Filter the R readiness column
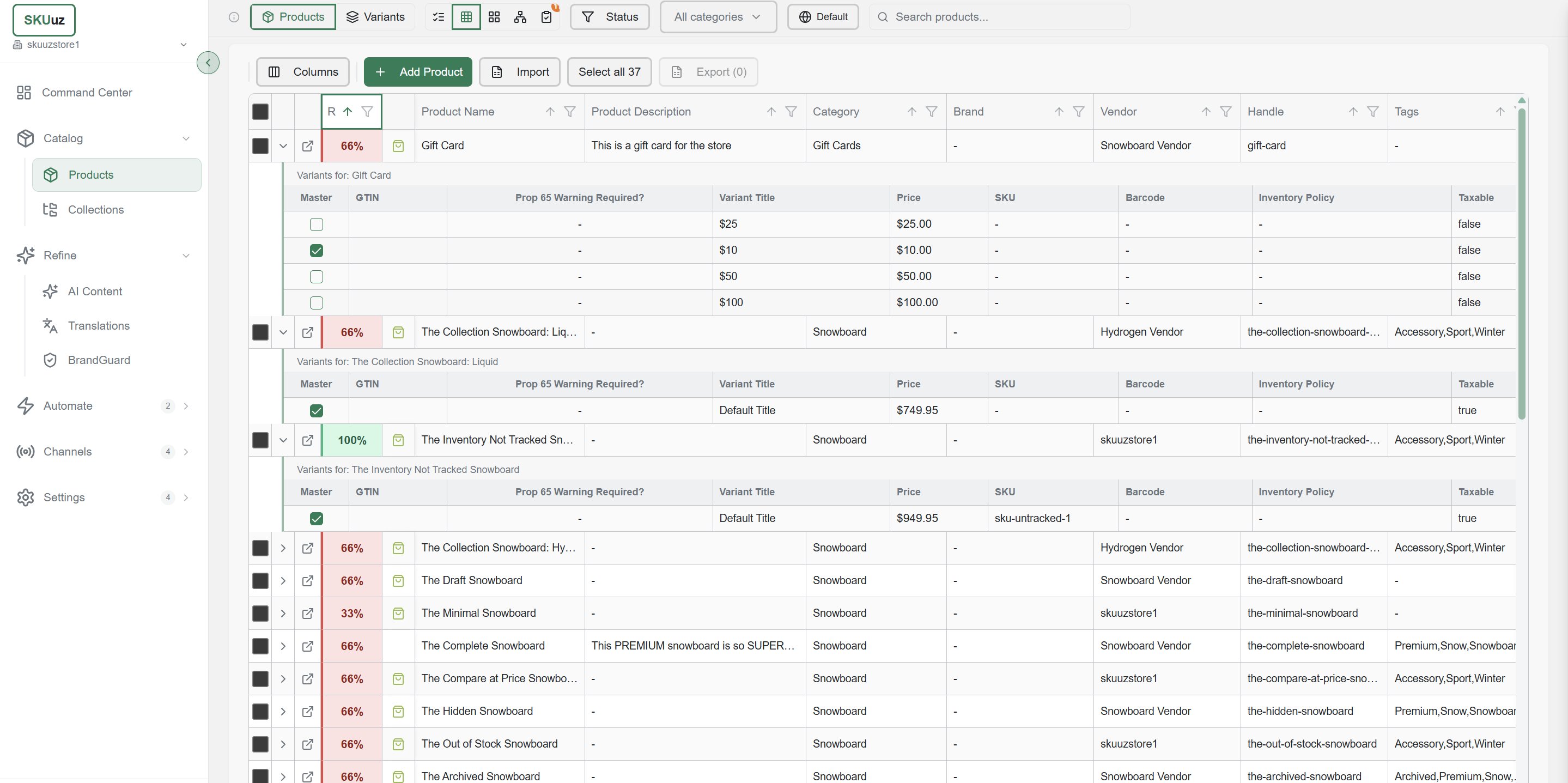 [x=367, y=111]
